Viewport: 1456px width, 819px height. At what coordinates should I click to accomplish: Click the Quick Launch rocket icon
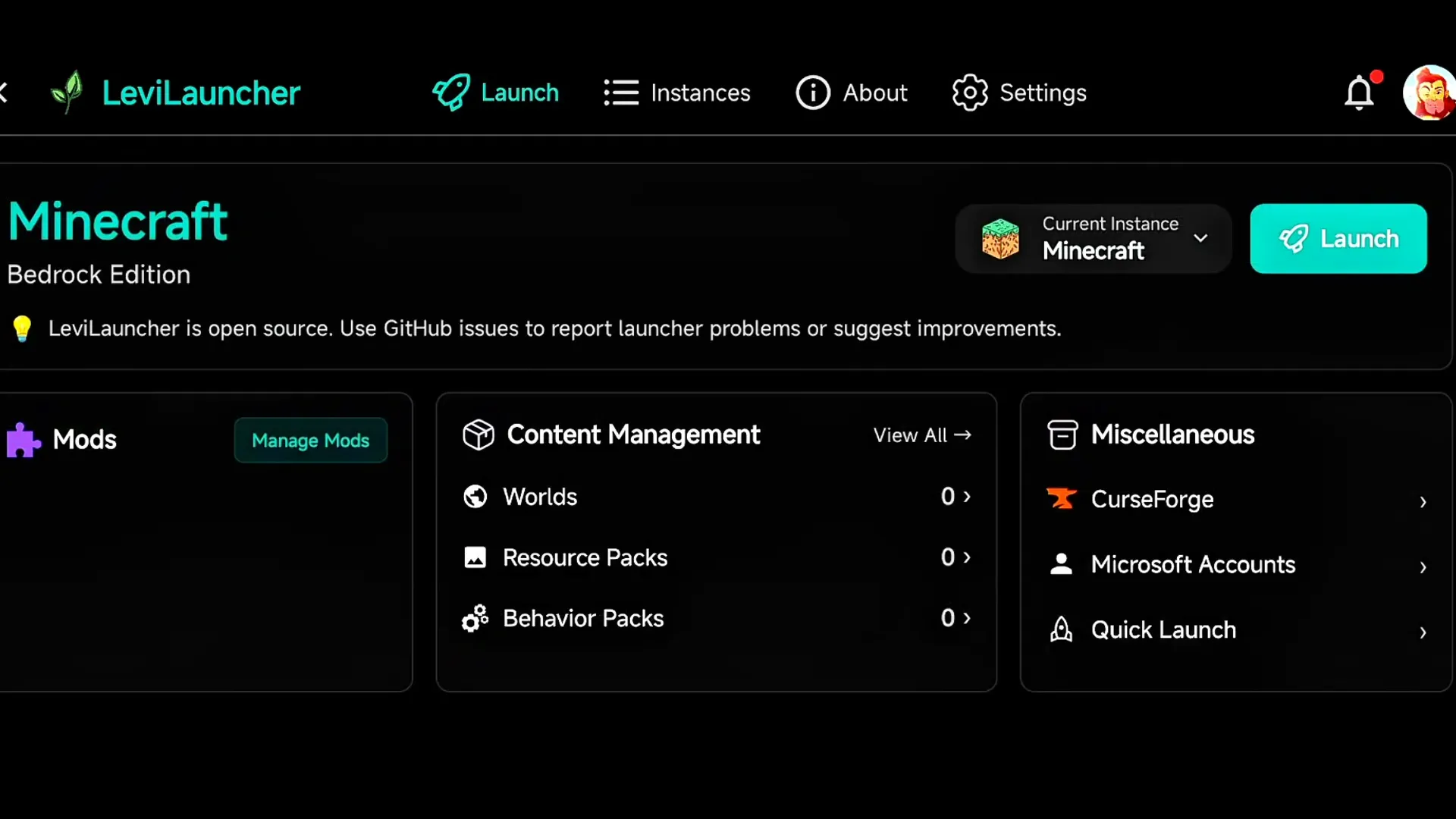point(1062,629)
